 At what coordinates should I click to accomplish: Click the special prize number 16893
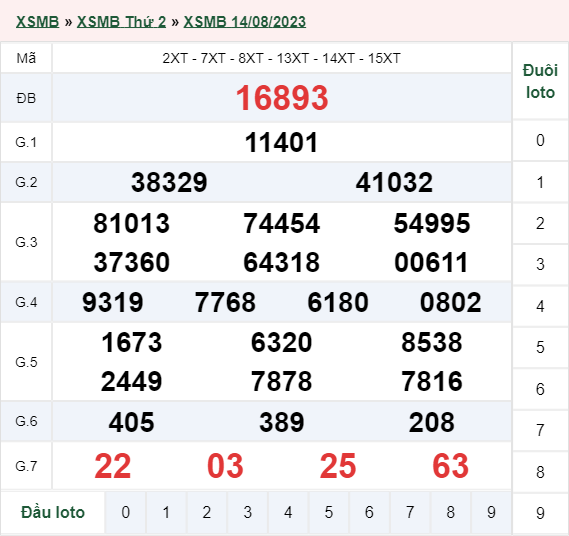click(282, 98)
